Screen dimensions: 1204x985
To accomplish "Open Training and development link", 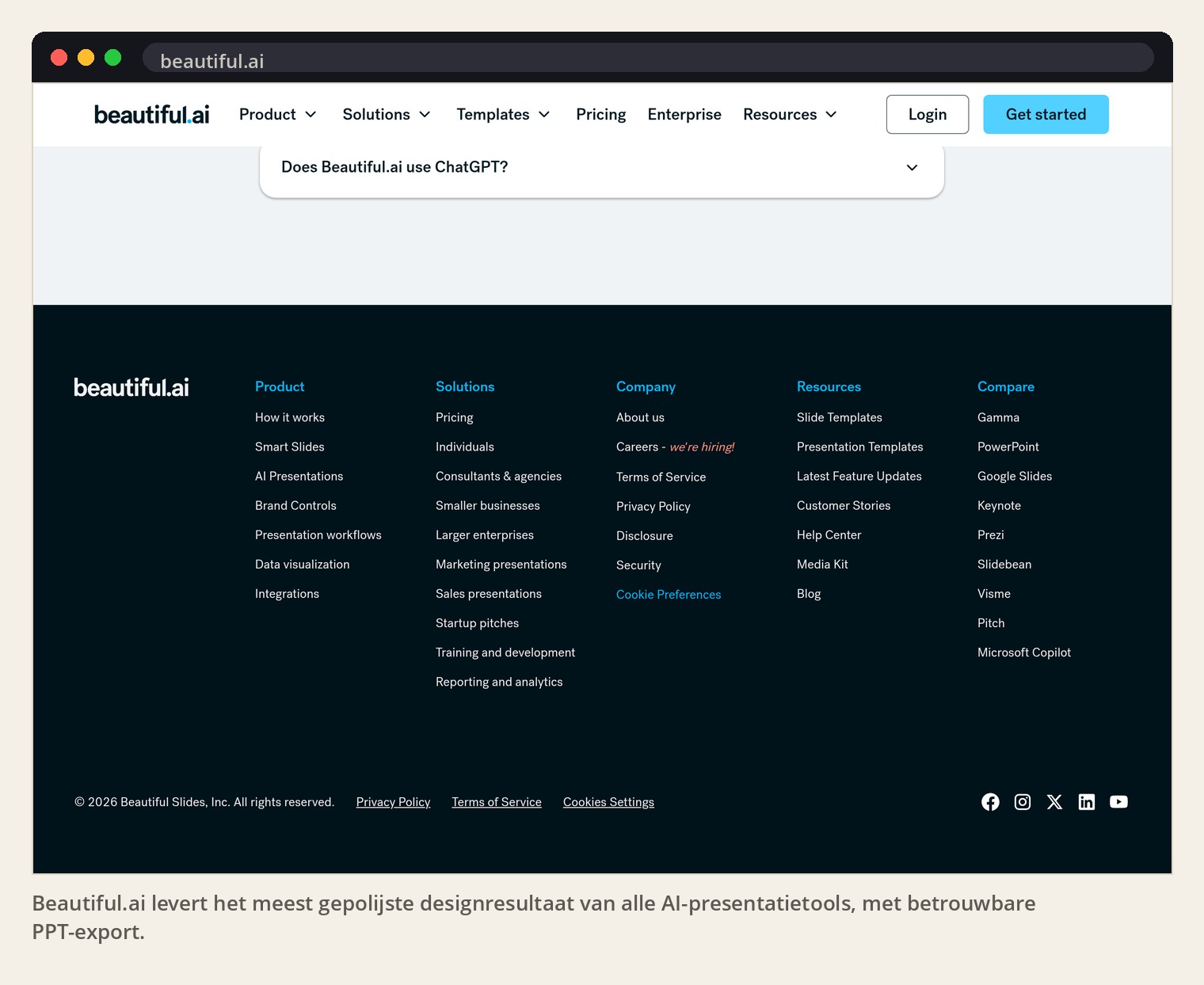I will [505, 652].
